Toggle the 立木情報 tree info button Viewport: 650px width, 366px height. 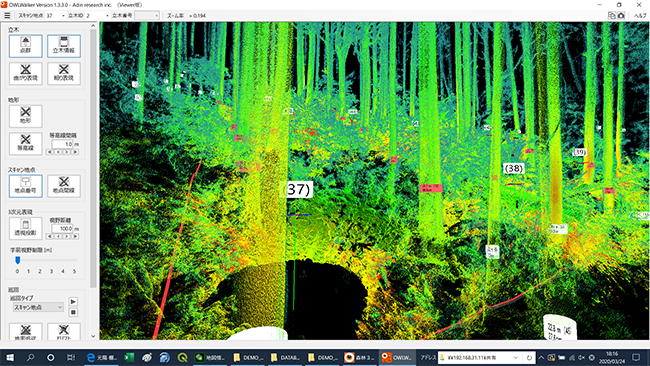64,46
